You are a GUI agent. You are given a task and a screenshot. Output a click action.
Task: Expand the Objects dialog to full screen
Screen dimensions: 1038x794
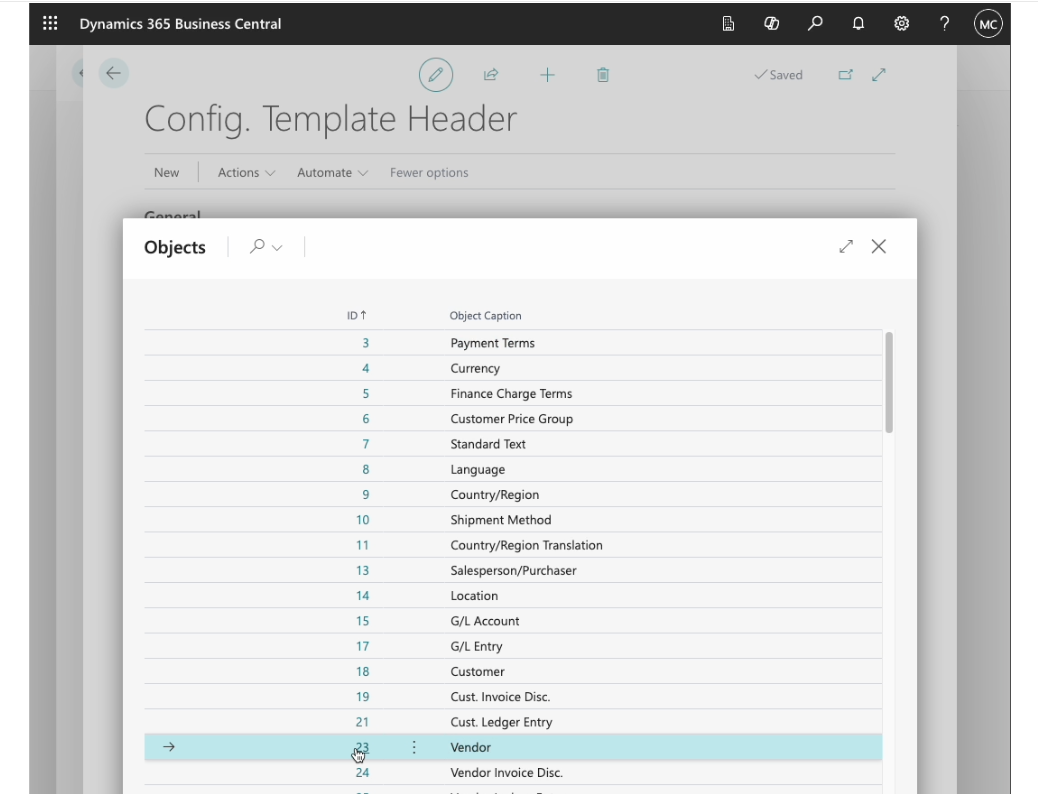click(846, 246)
